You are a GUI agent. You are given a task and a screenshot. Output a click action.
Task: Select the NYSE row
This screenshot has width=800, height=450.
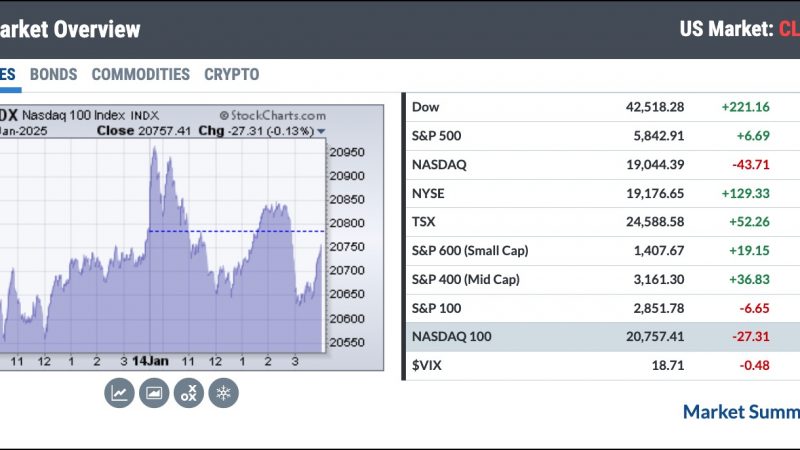(603, 193)
